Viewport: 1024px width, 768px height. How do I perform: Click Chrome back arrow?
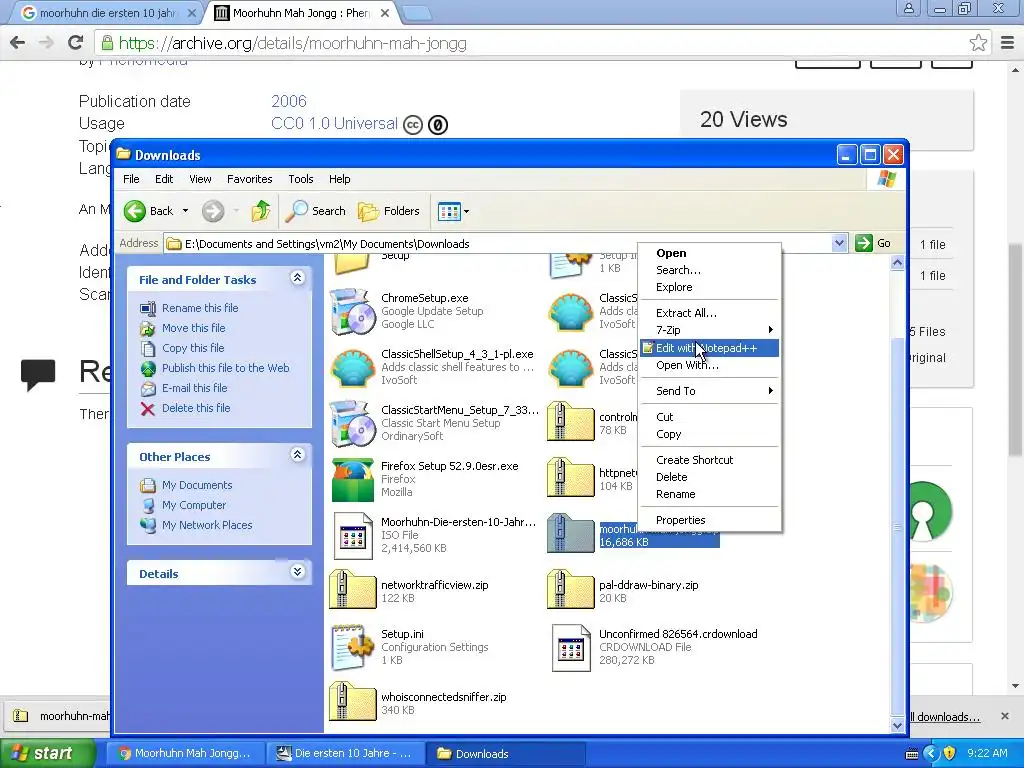[x=18, y=43]
